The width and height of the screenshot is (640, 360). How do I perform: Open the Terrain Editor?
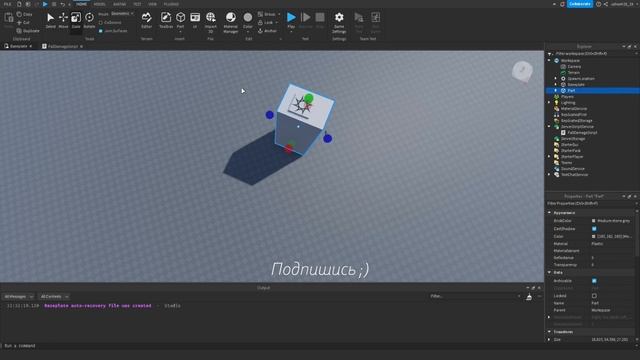(x=147, y=20)
